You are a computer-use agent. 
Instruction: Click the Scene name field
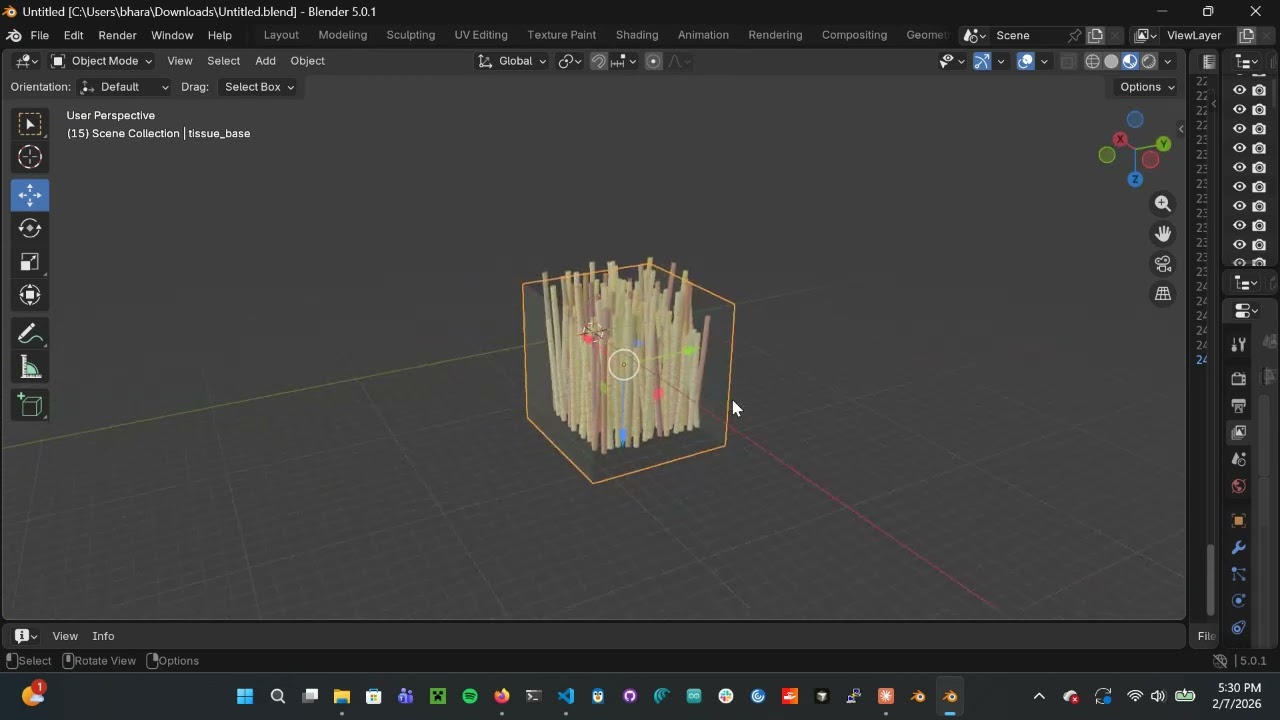[x=1028, y=35]
